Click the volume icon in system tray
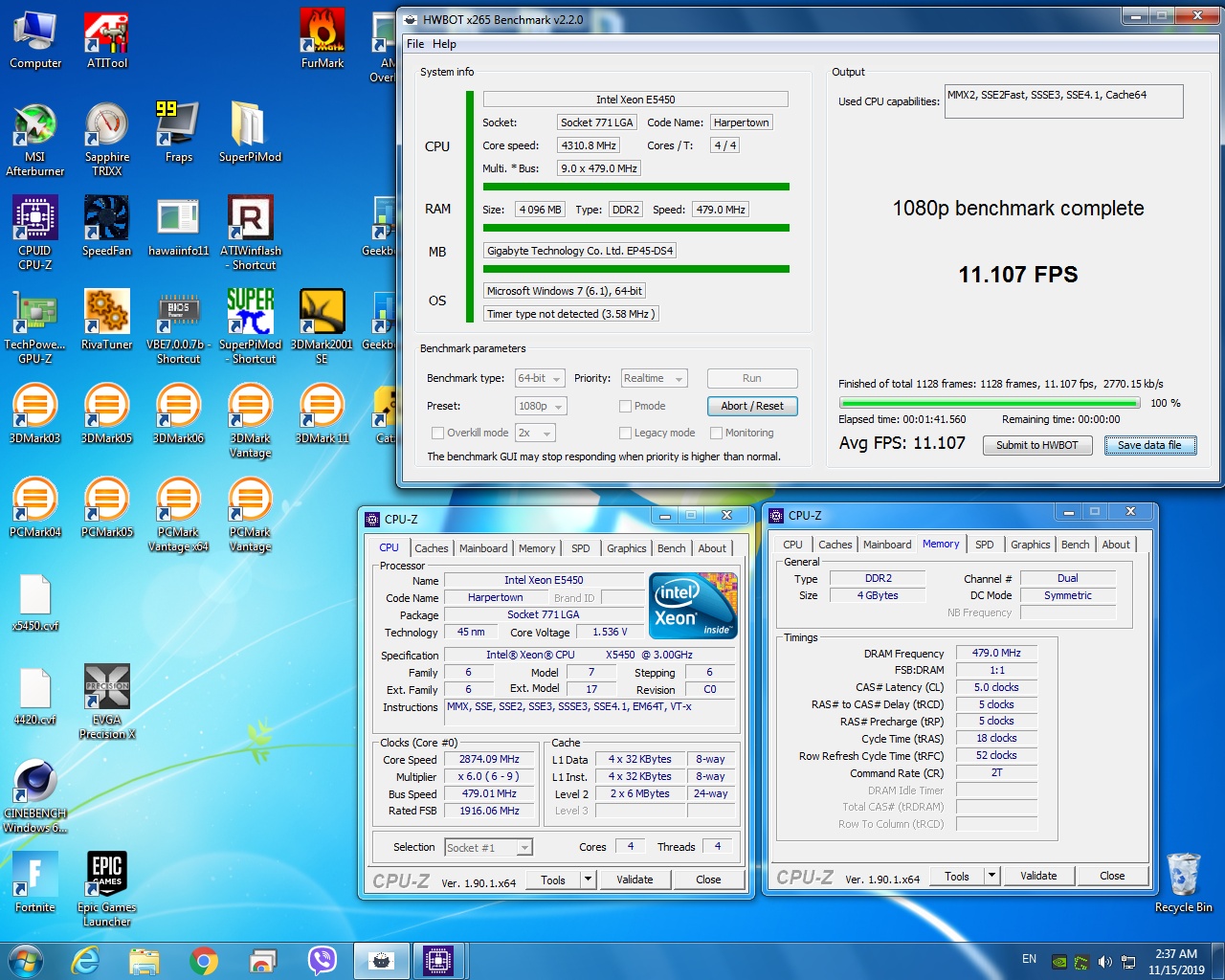This screenshot has width=1225, height=980. click(x=1105, y=961)
